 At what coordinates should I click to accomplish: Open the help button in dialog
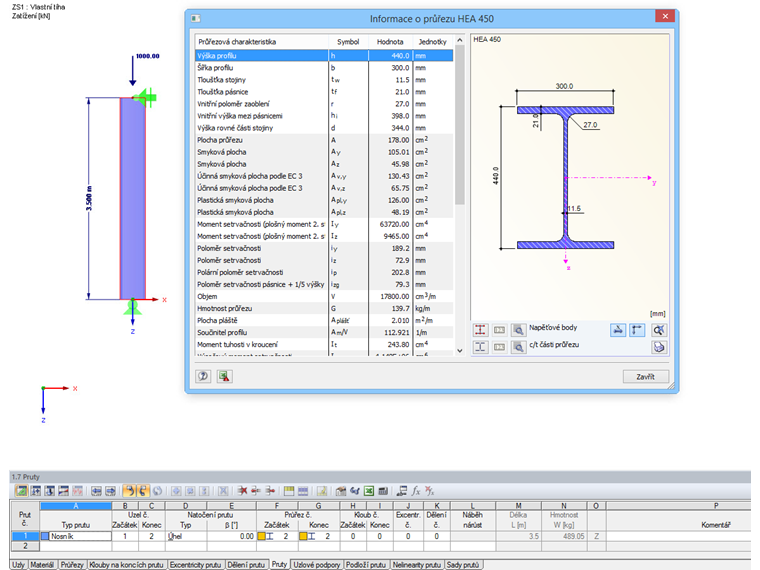pos(203,376)
